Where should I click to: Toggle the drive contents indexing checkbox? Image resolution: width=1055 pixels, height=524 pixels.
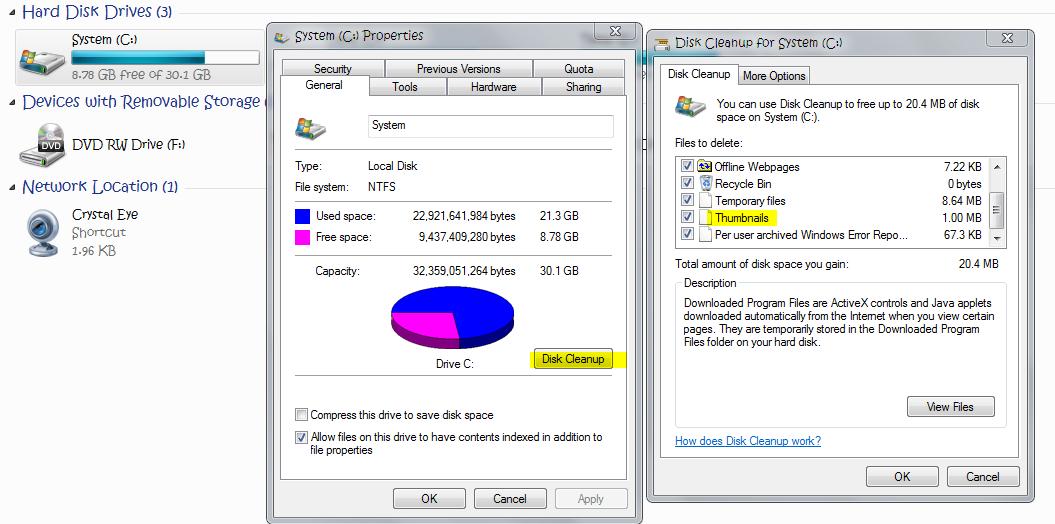click(301, 437)
